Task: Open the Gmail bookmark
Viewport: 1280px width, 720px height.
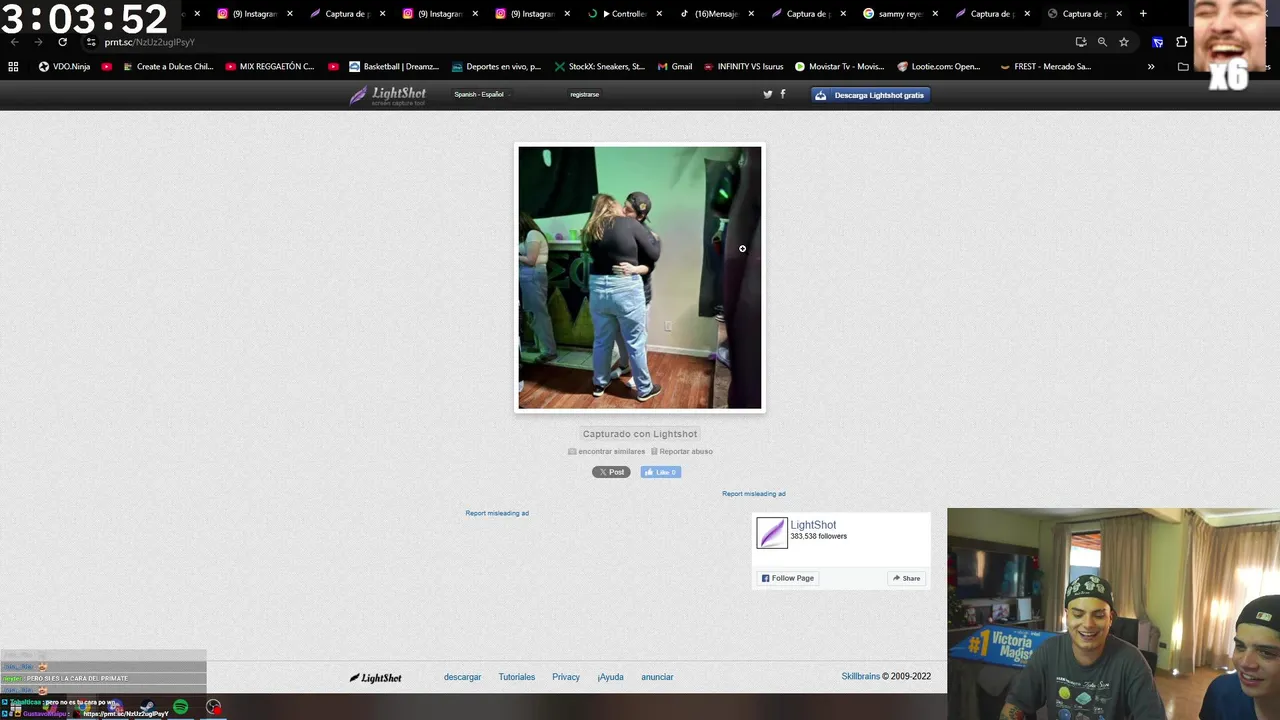Action: (675, 67)
